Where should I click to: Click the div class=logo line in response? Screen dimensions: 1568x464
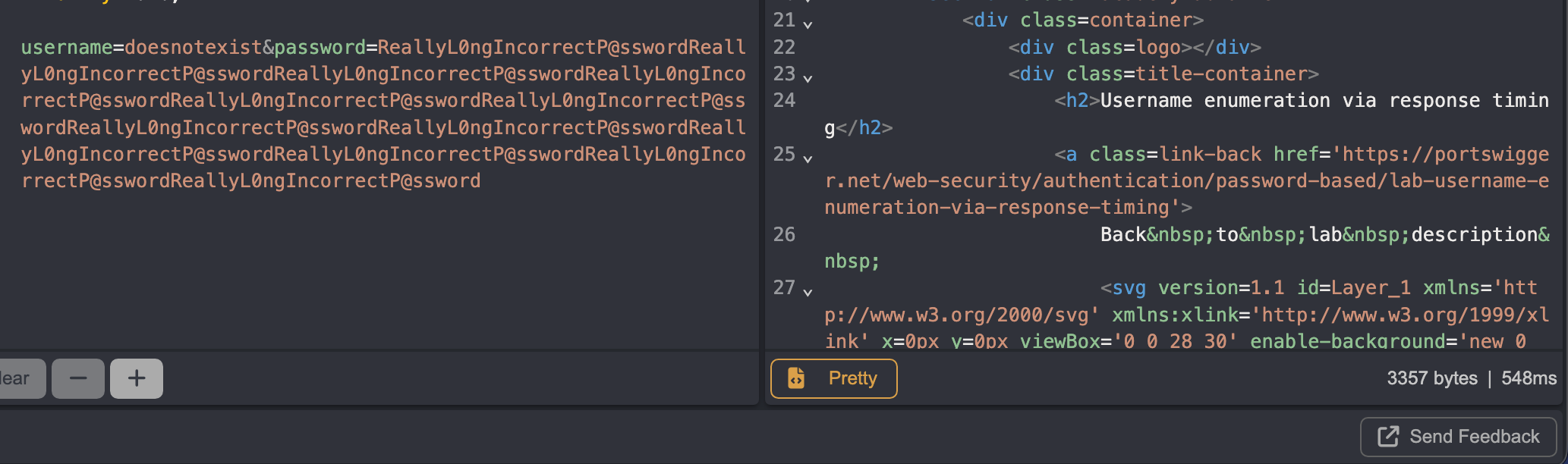pyautogui.click(x=1134, y=48)
